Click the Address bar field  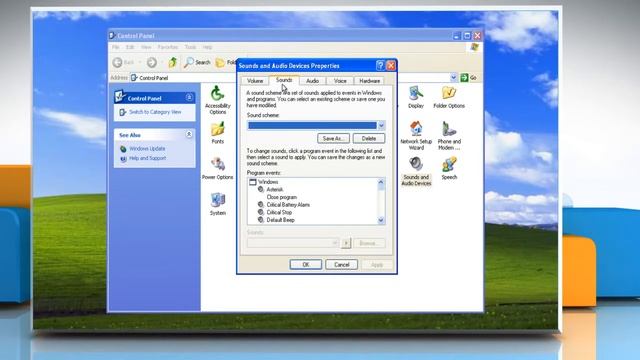pyautogui.click(x=290, y=78)
